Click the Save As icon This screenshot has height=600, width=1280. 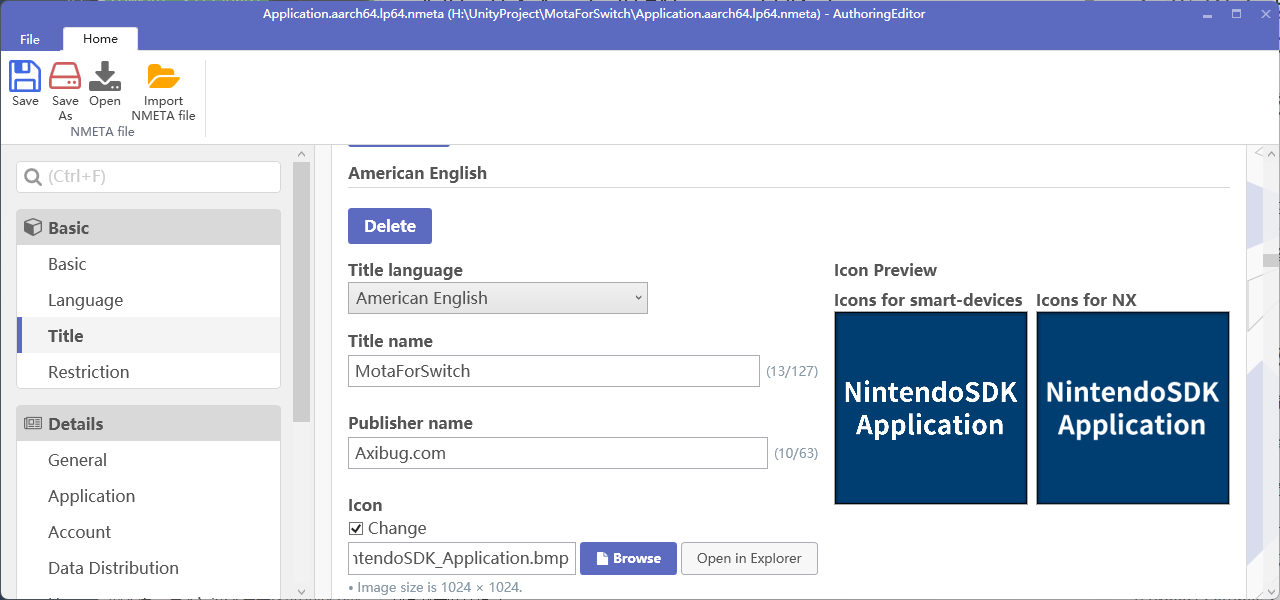click(x=65, y=77)
